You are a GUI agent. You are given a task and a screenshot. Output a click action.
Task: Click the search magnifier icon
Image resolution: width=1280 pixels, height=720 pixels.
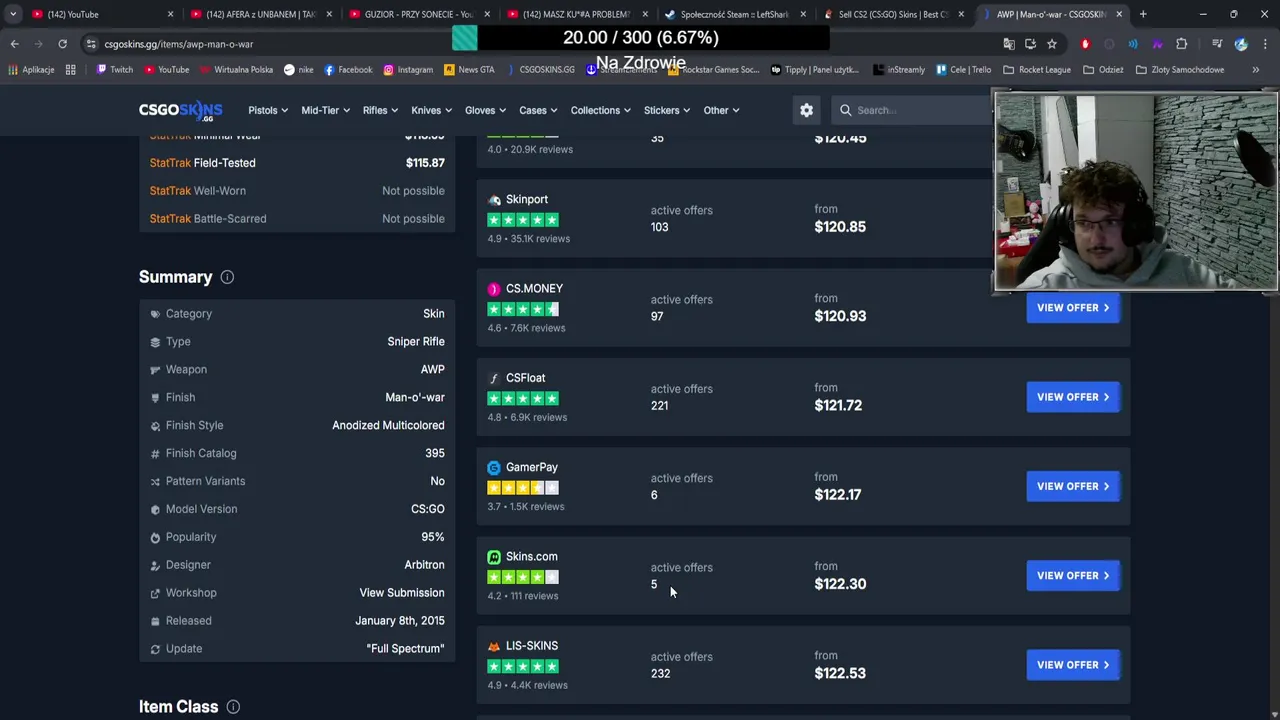pyautogui.click(x=846, y=110)
